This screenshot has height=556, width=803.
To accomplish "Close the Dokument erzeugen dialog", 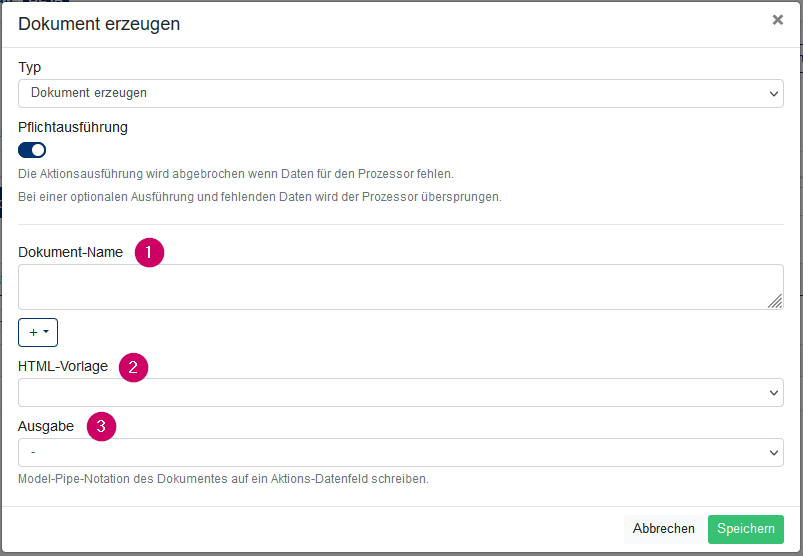I will coord(777,20).
